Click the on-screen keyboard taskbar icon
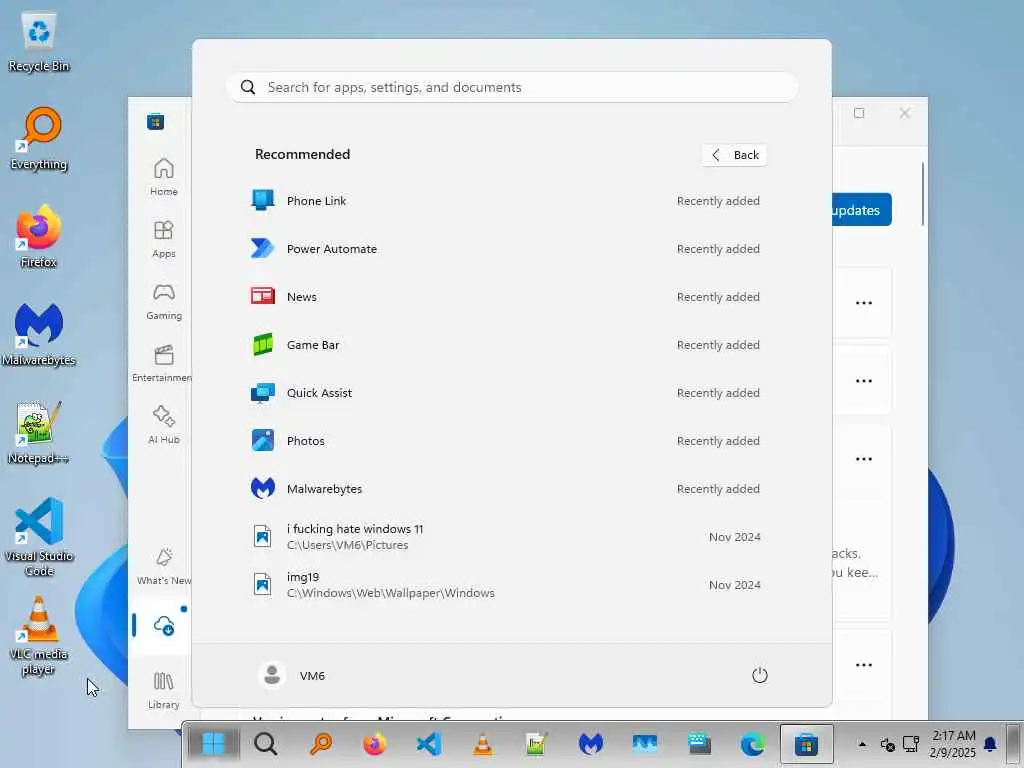Image resolution: width=1024 pixels, height=768 pixels. [699, 744]
